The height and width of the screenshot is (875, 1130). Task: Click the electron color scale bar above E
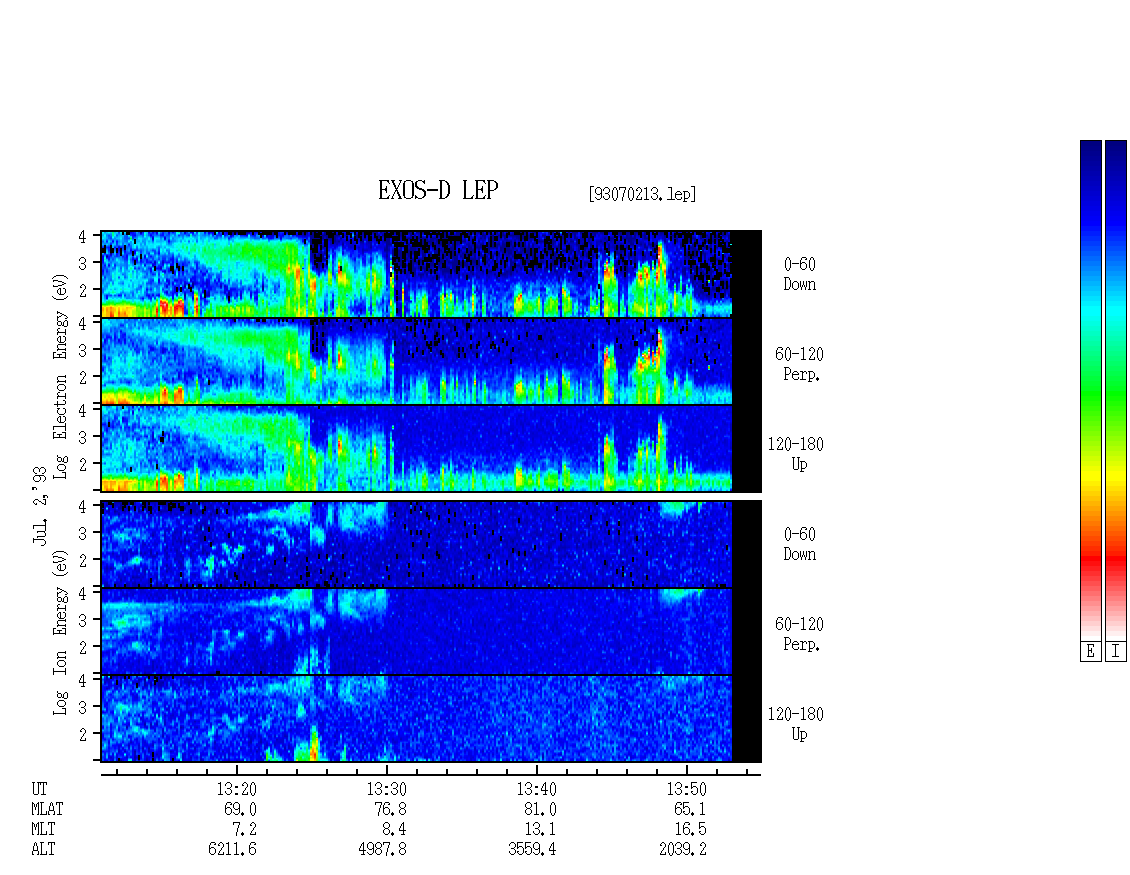(1090, 390)
